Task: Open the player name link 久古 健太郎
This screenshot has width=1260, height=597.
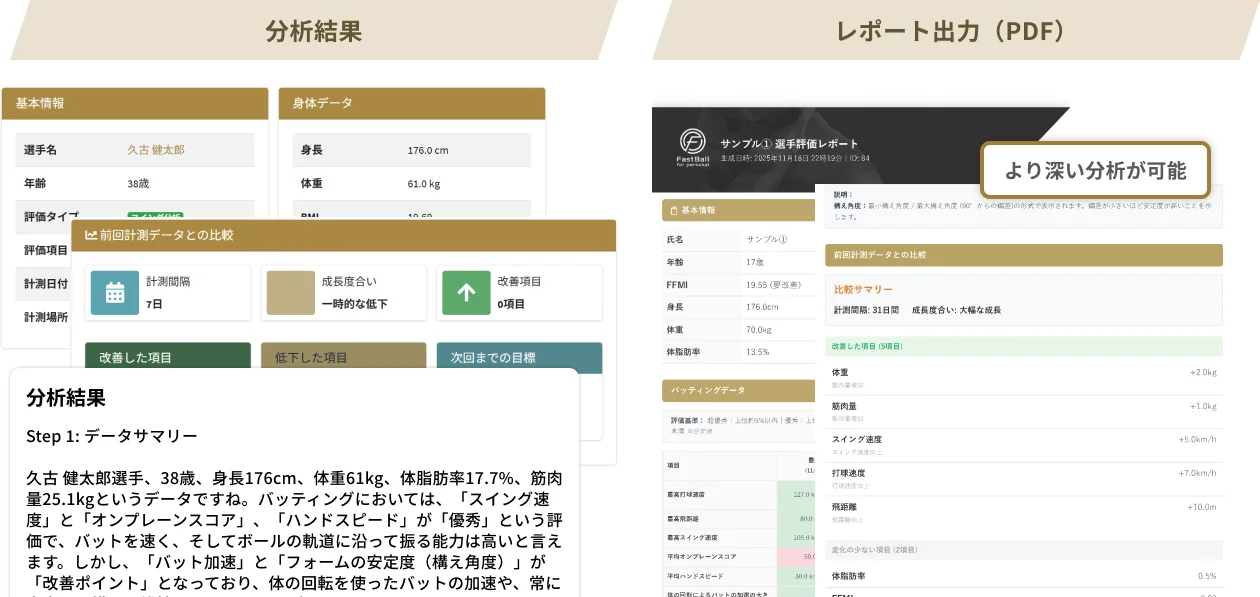Action: click(x=156, y=150)
